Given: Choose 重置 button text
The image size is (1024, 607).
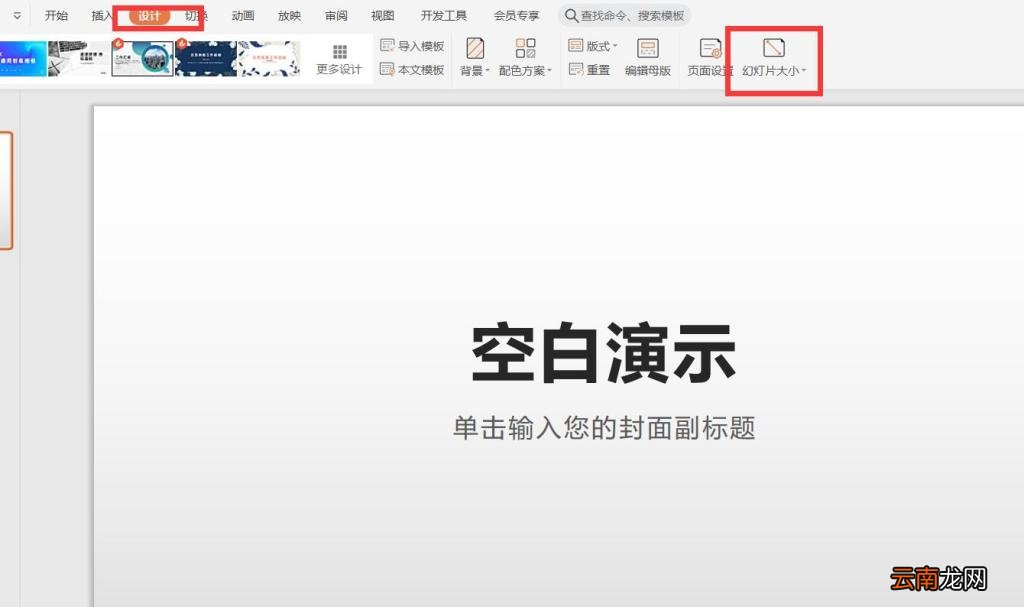Looking at the screenshot, I should point(598,69).
